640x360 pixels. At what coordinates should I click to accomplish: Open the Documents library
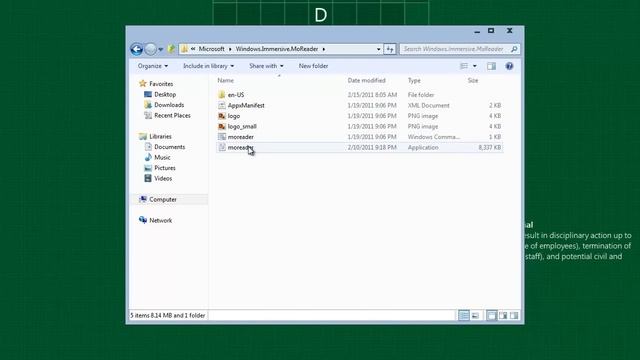169,147
